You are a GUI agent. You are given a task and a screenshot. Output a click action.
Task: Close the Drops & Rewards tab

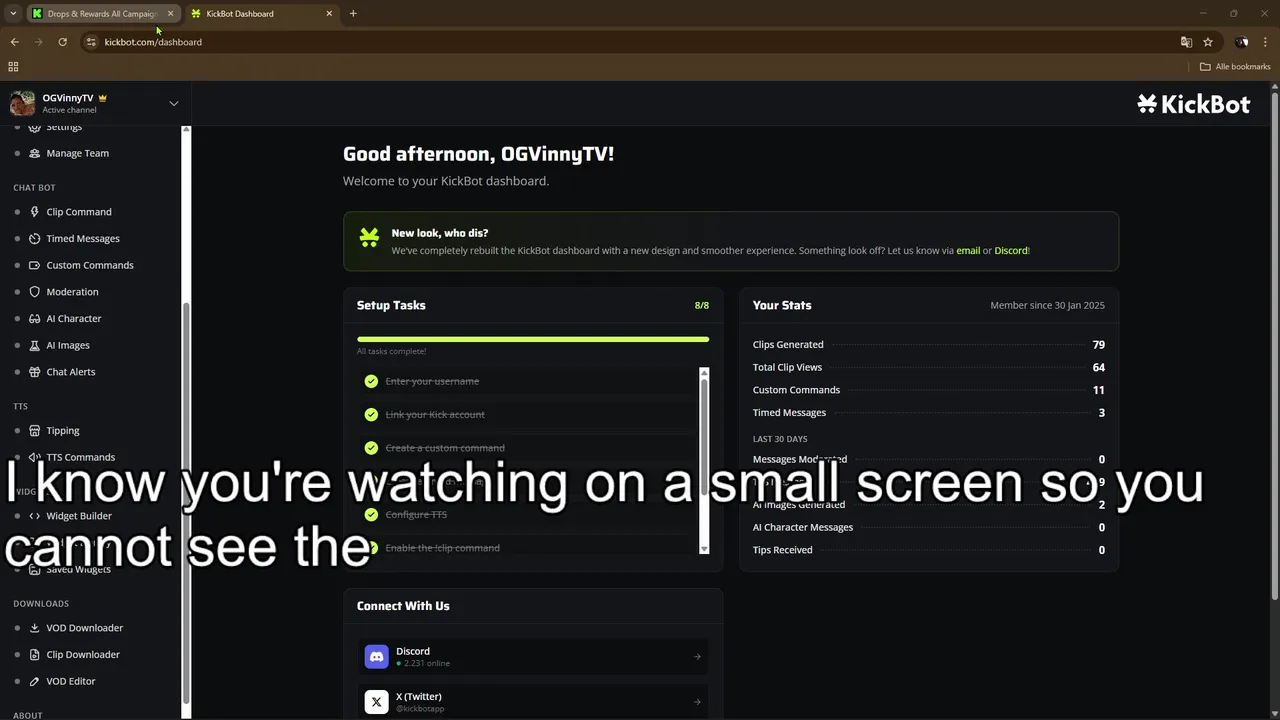tap(170, 14)
